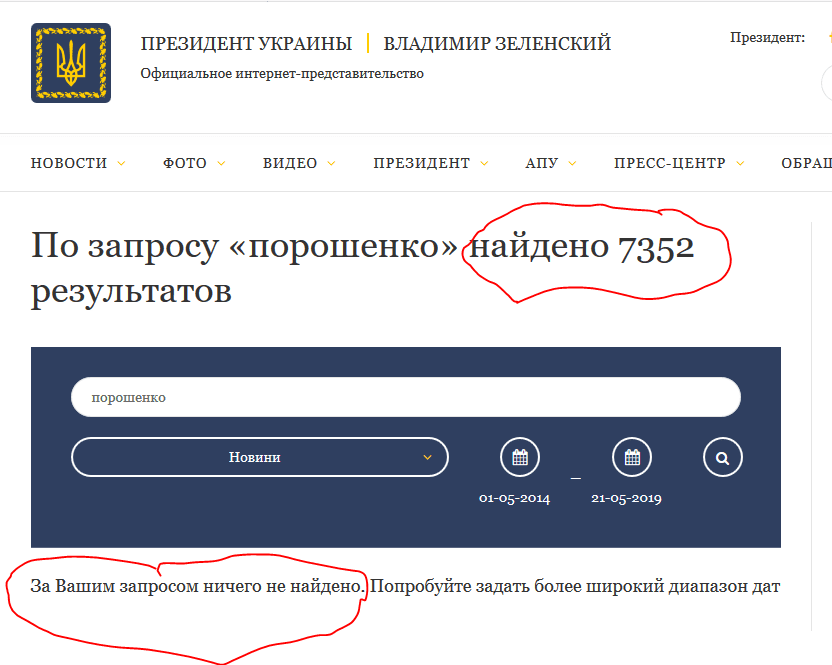Click the найдено 7352 results heading

pyautogui.click(x=582, y=247)
